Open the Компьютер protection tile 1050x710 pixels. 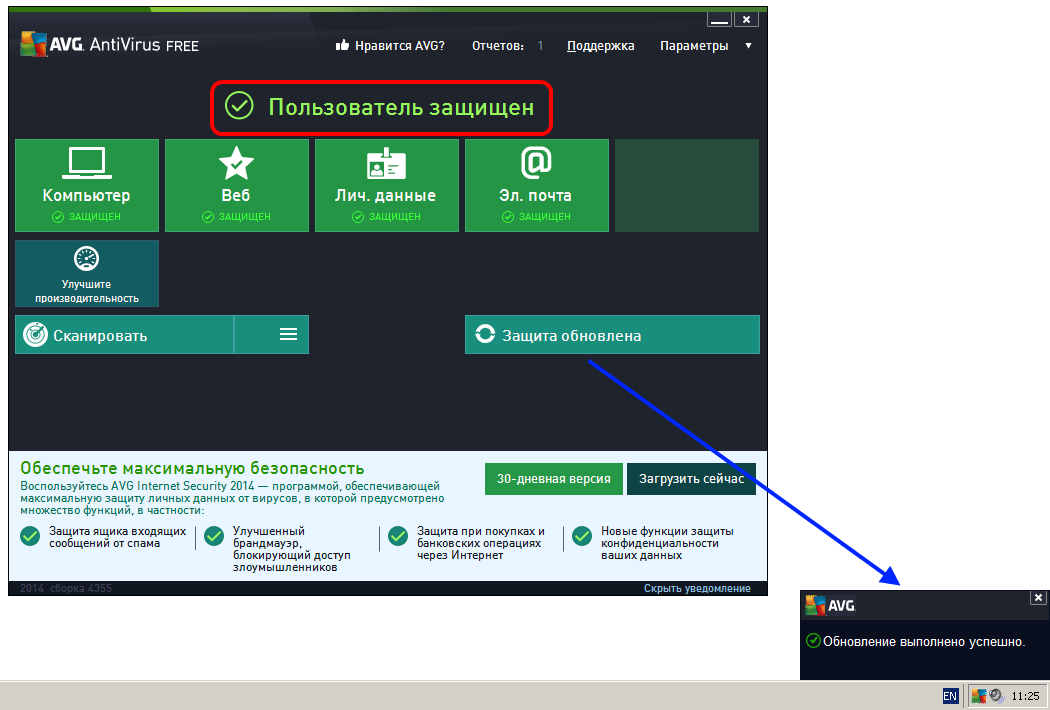(x=87, y=186)
